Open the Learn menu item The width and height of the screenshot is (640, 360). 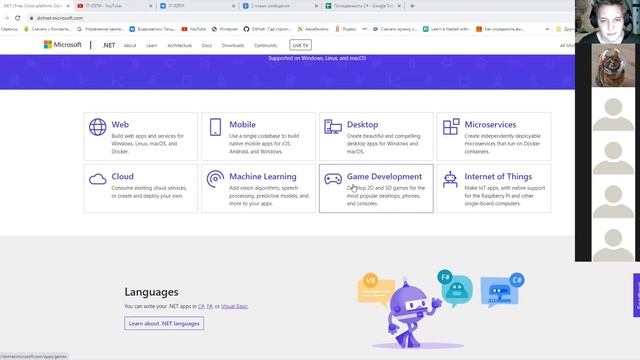[x=151, y=45]
